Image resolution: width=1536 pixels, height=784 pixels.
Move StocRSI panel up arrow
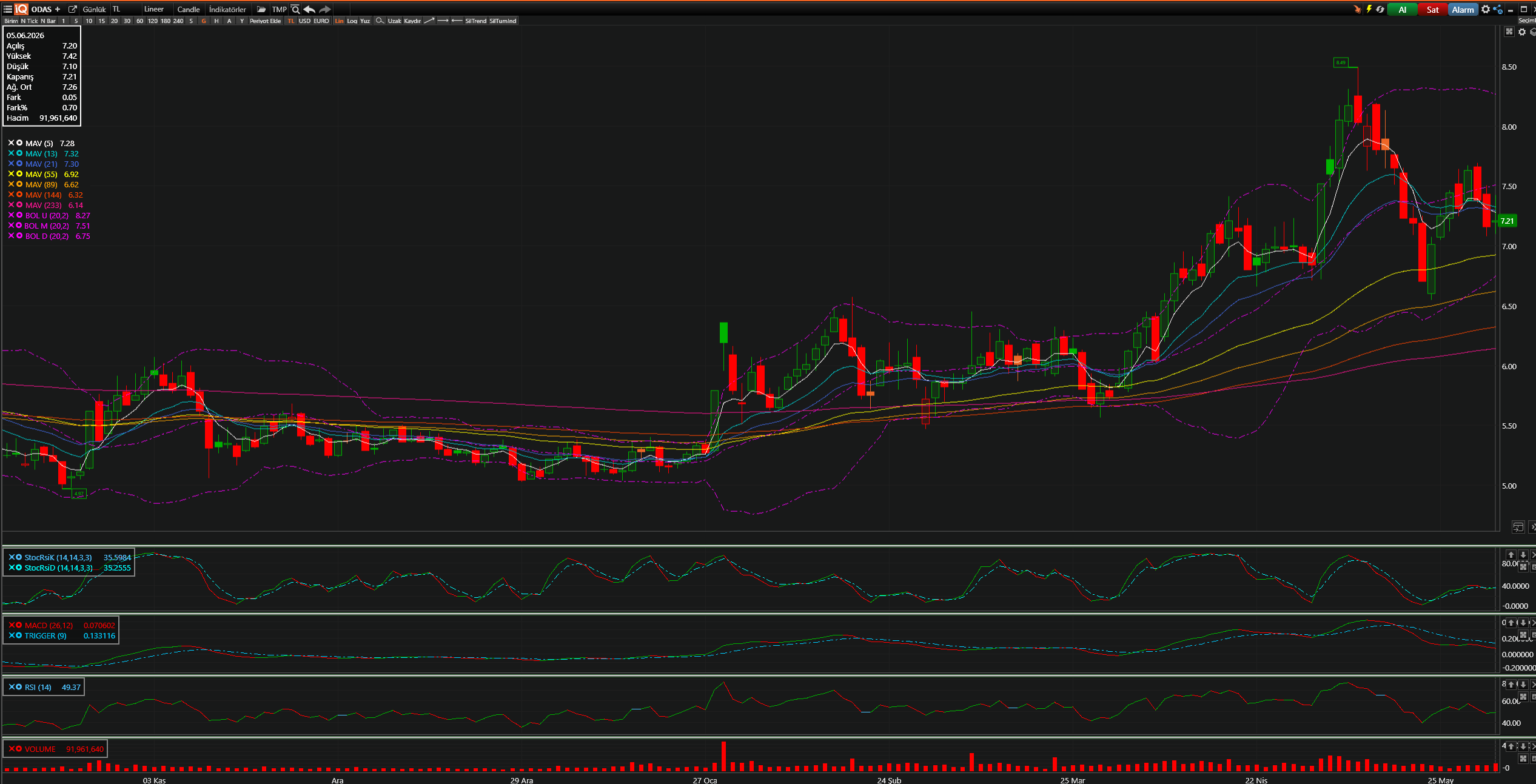(x=1511, y=555)
